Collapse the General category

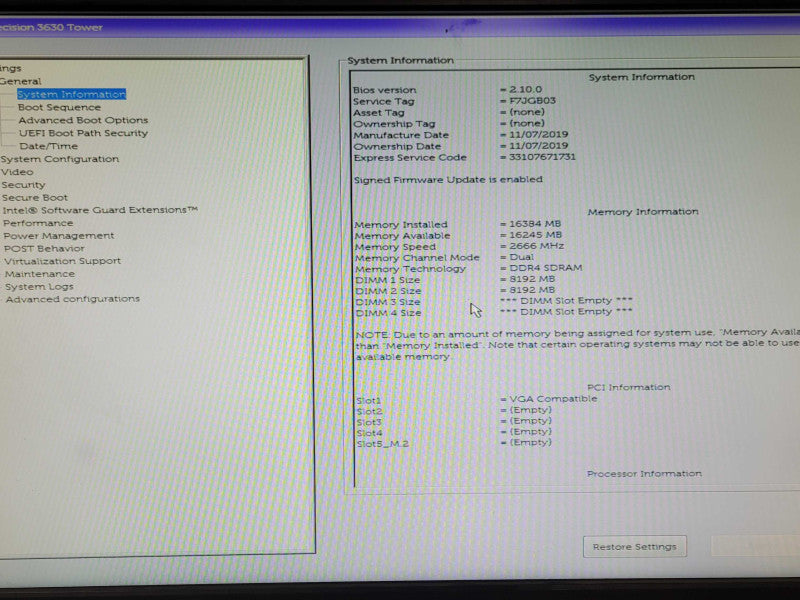click(x=20, y=81)
